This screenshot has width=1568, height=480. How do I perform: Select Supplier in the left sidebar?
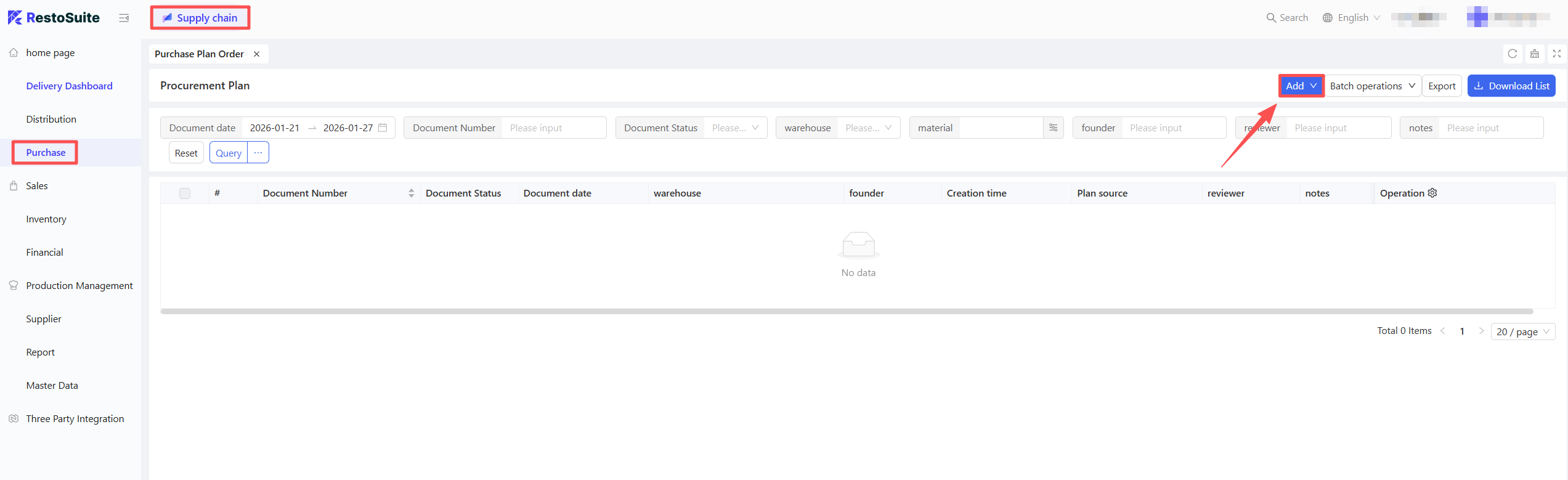pyautogui.click(x=44, y=319)
